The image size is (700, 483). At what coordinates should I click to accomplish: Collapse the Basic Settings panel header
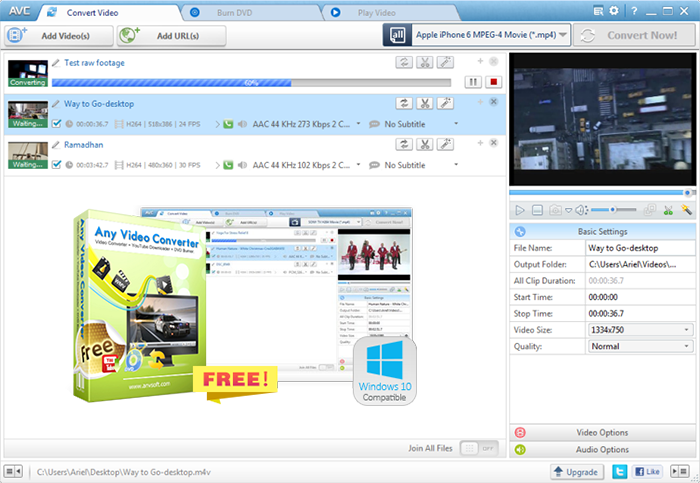(x=602, y=231)
